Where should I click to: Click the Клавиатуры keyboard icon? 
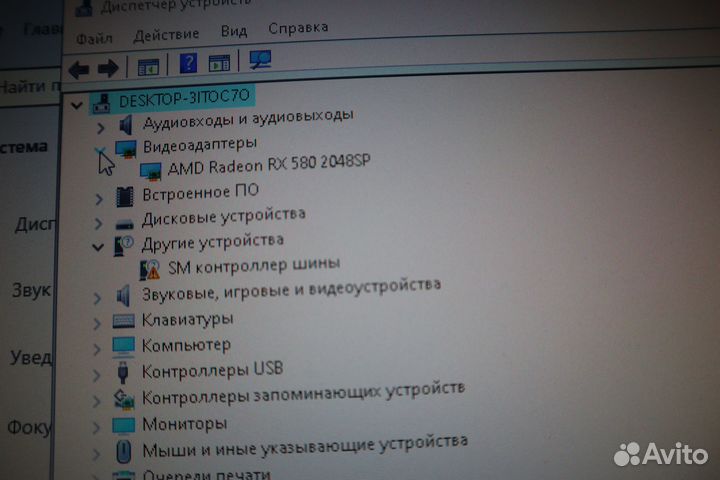[x=124, y=321]
